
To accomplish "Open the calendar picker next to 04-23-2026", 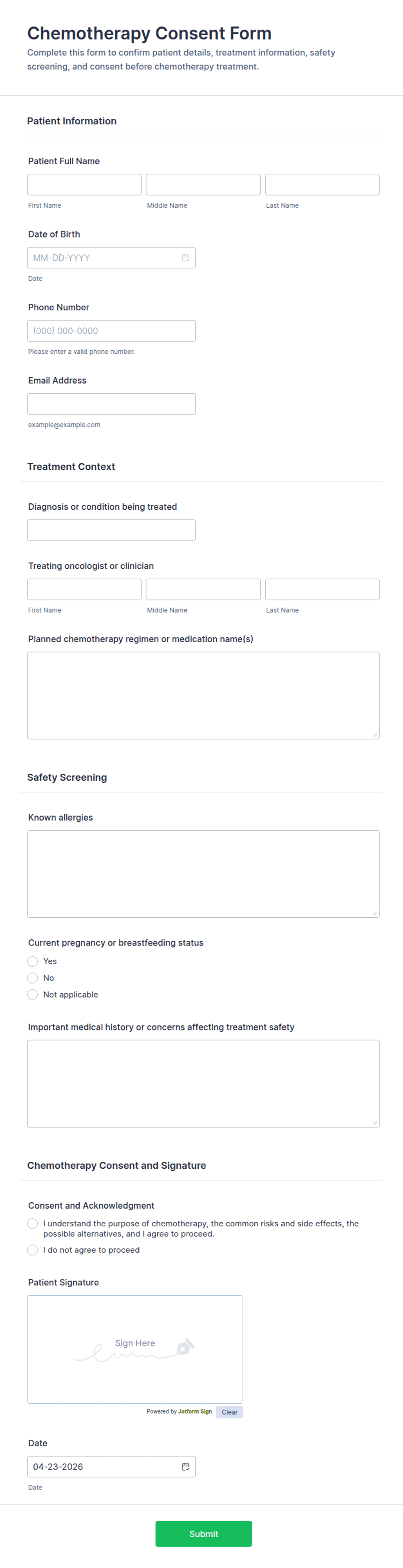I will click(x=186, y=1467).
